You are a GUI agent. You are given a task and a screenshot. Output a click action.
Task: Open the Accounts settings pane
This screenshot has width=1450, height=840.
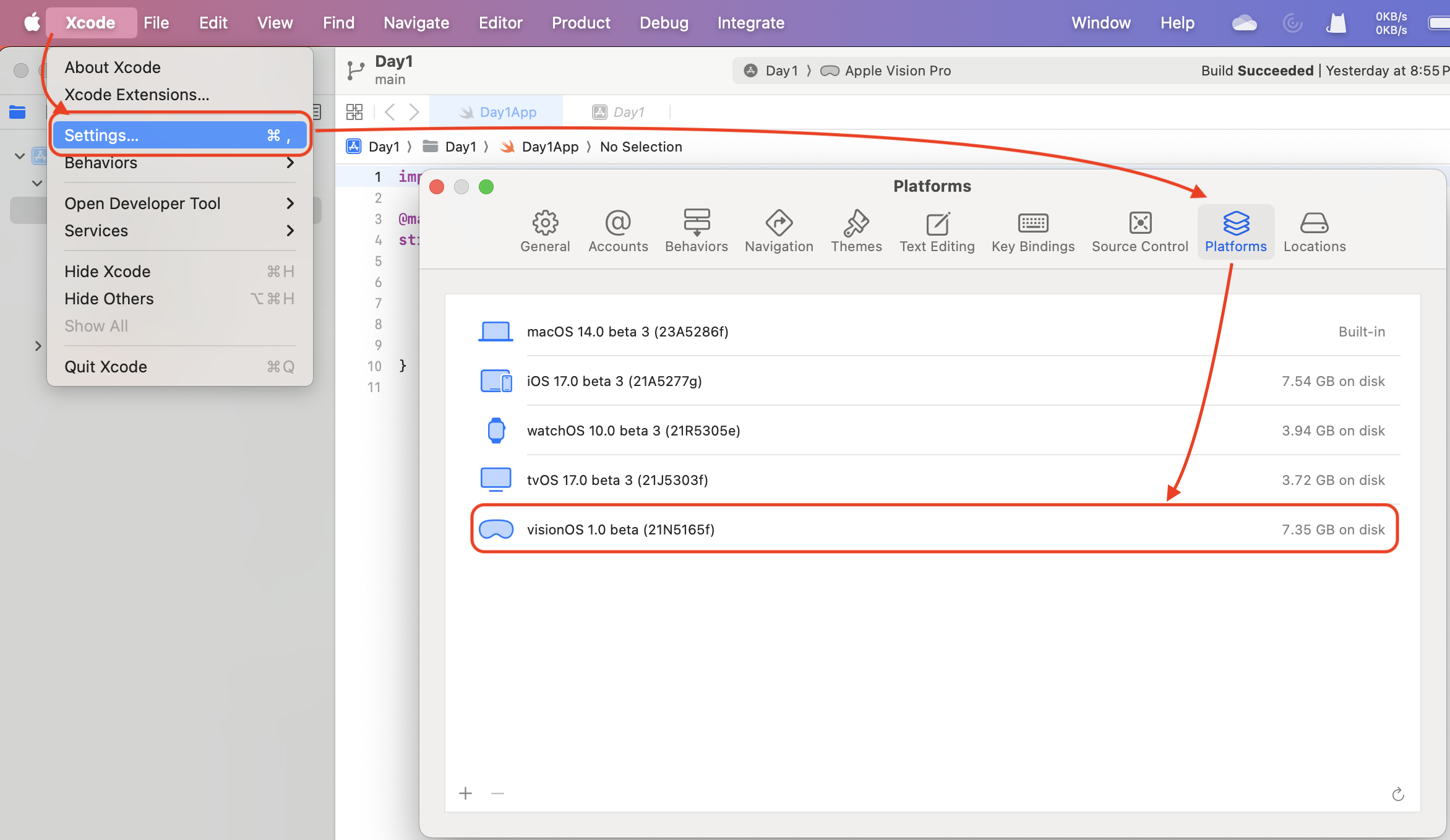coord(617,231)
